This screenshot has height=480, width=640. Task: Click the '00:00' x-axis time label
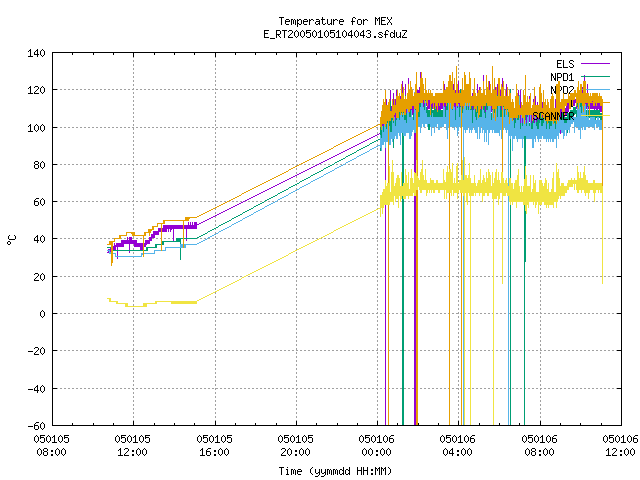click(x=376, y=452)
